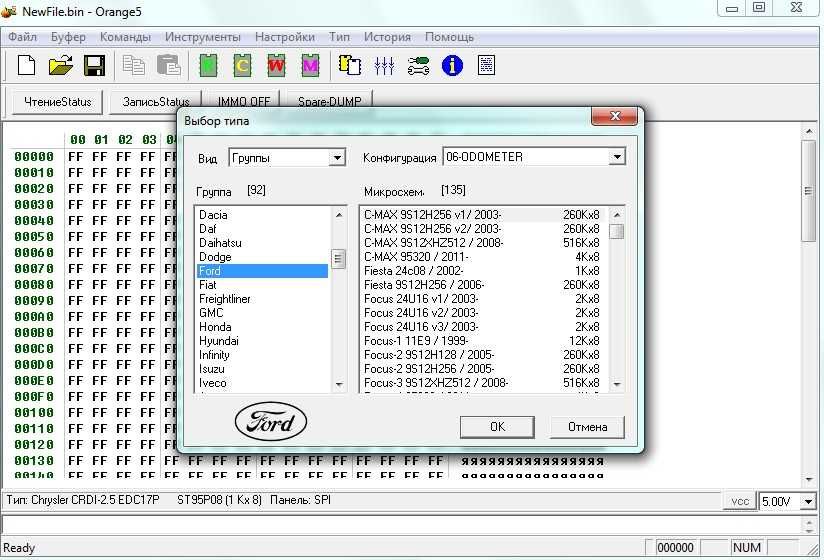Screen dimensions: 824x560
Task: Select Daf in the group list
Action: (262, 229)
